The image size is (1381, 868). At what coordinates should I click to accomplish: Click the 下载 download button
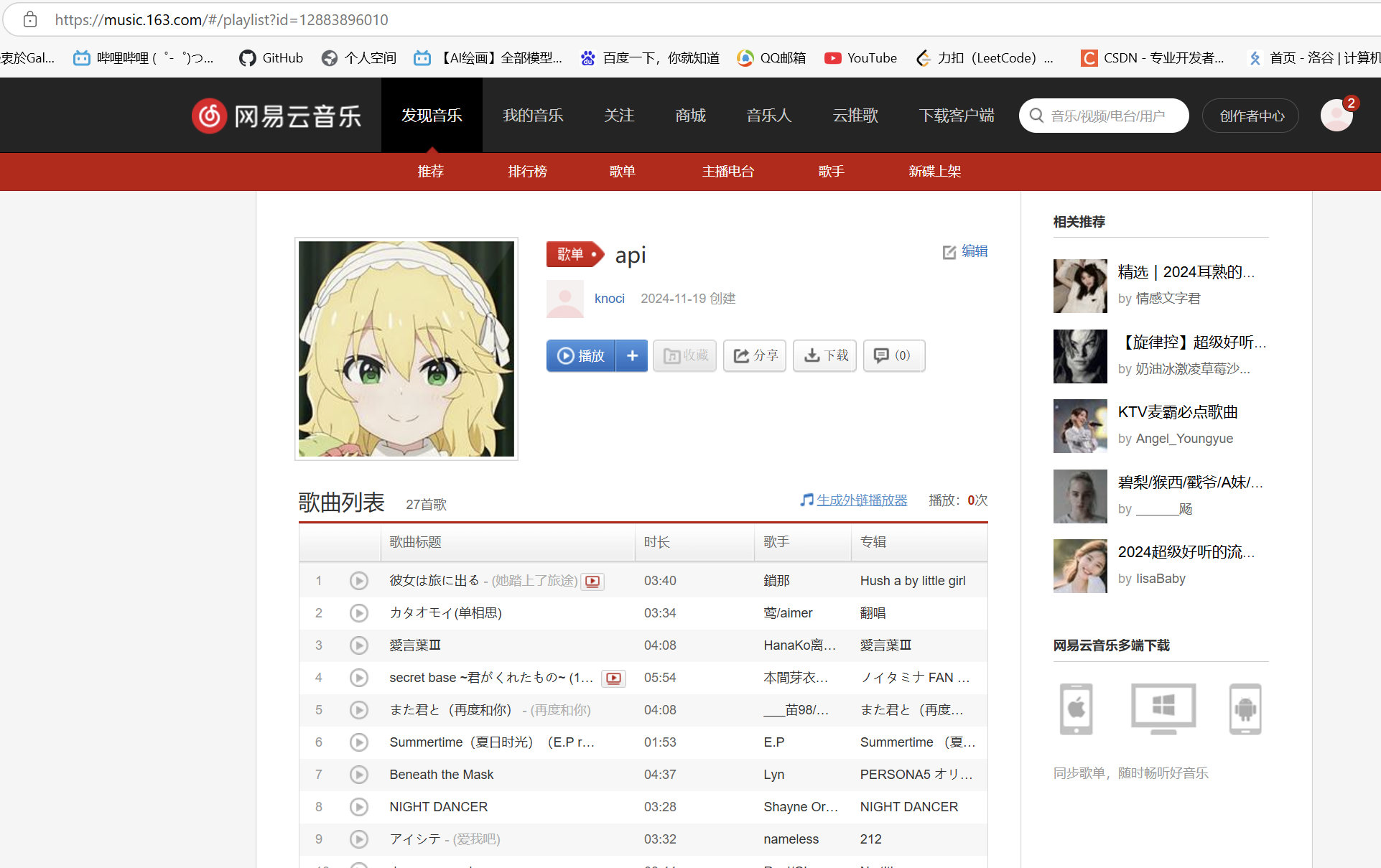pos(825,355)
